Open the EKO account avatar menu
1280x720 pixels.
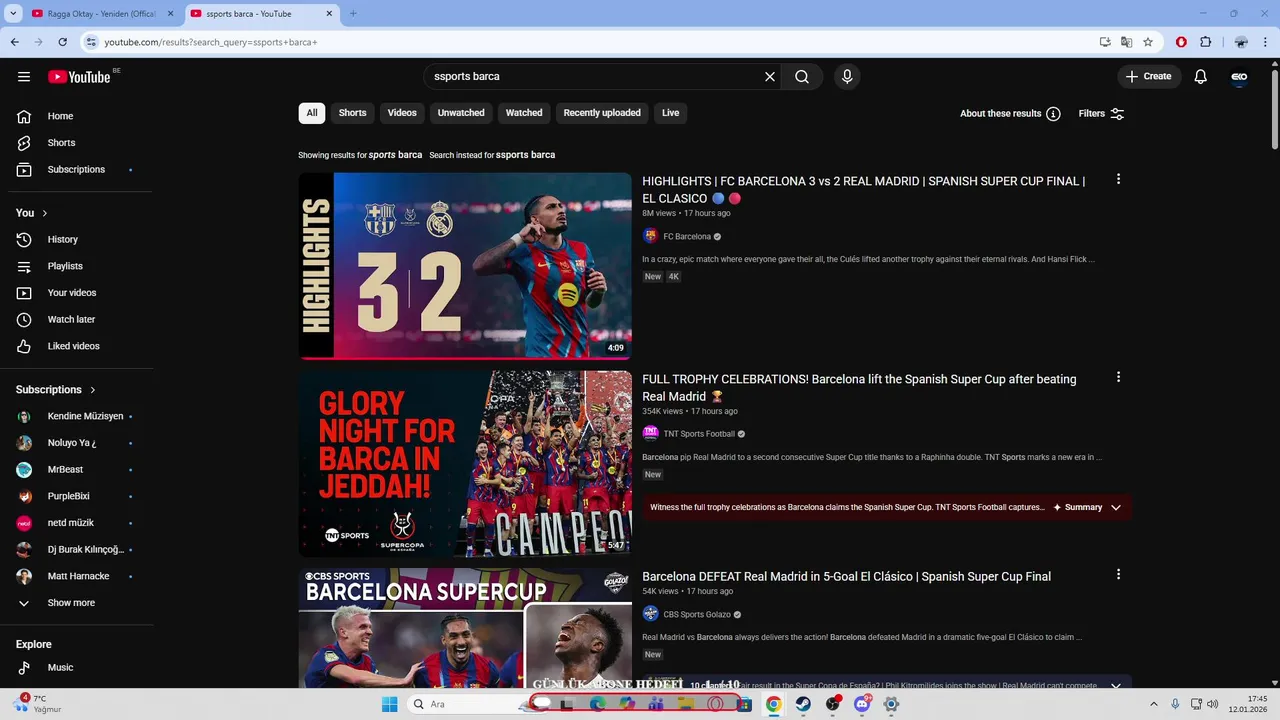click(1239, 77)
